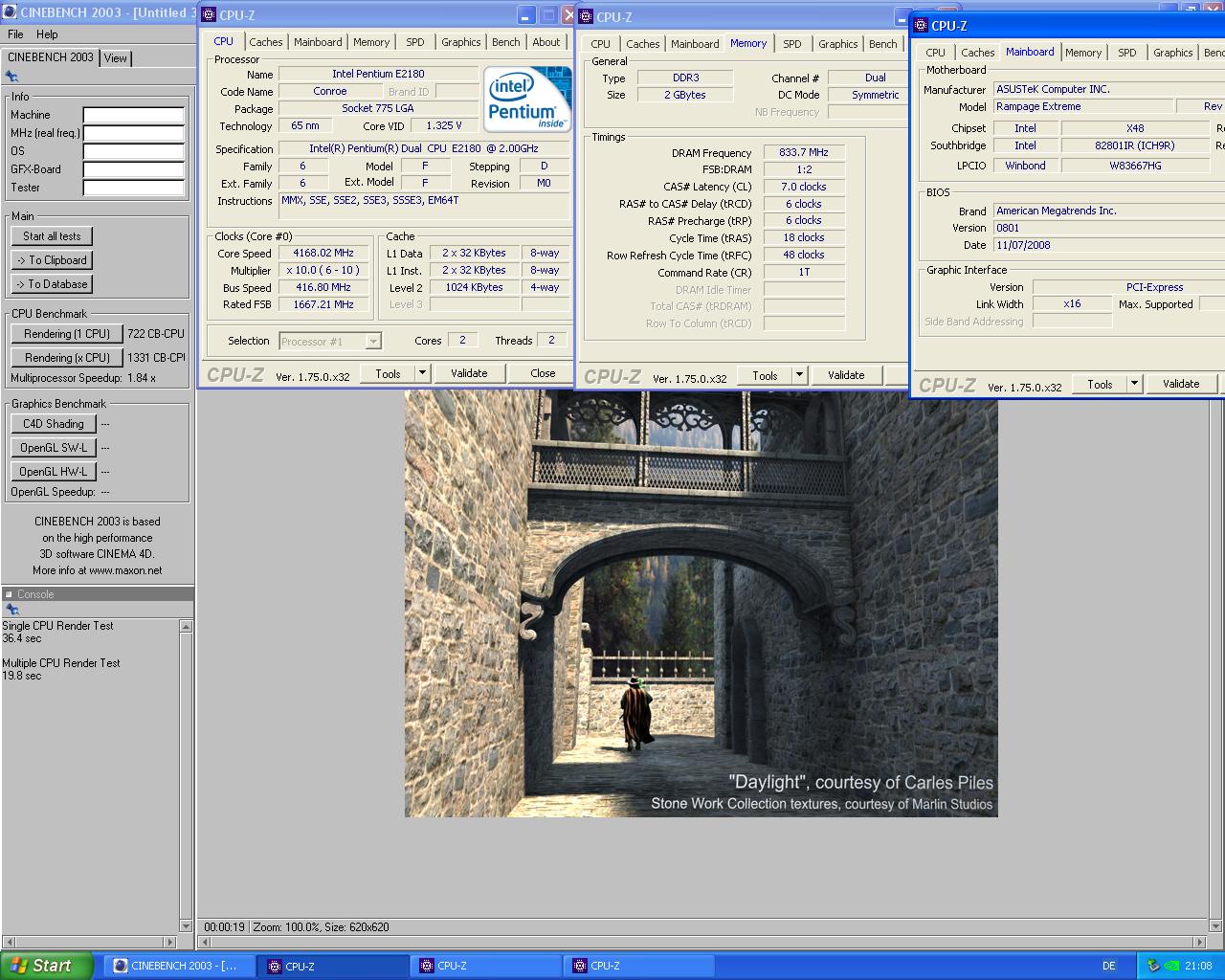This screenshot has height=980, width=1225.
Task: Click the DE language indicator in taskbar
Action: tap(1108, 966)
